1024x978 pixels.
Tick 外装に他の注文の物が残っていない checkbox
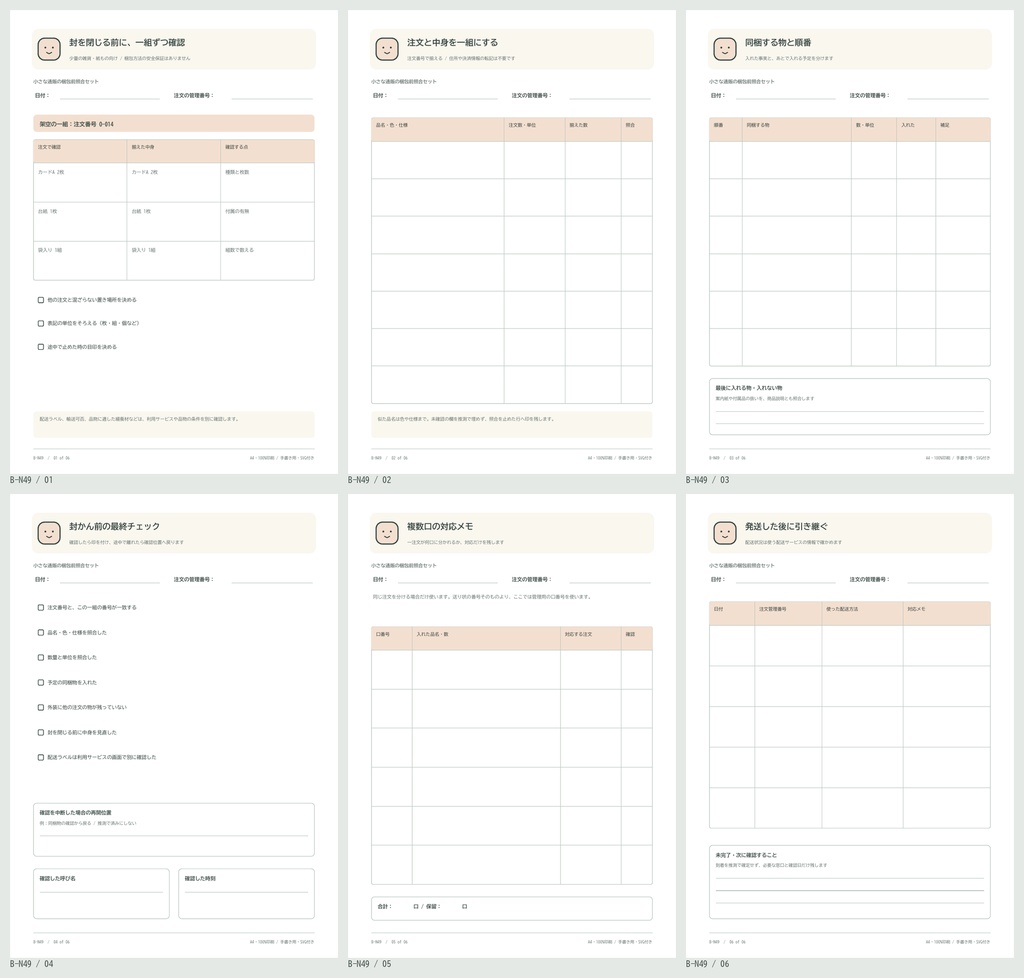pos(40,708)
